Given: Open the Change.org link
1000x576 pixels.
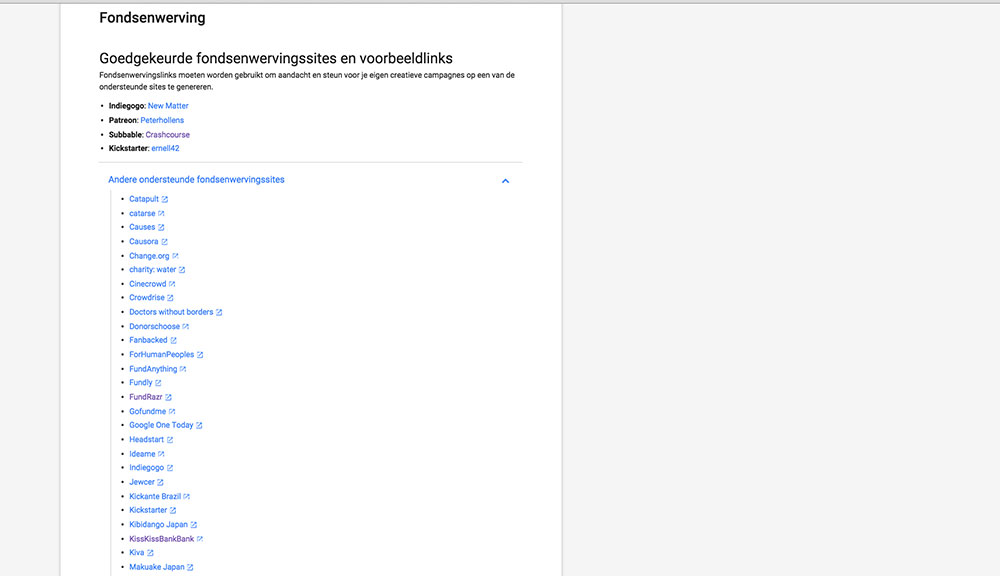Looking at the screenshot, I should [149, 256].
